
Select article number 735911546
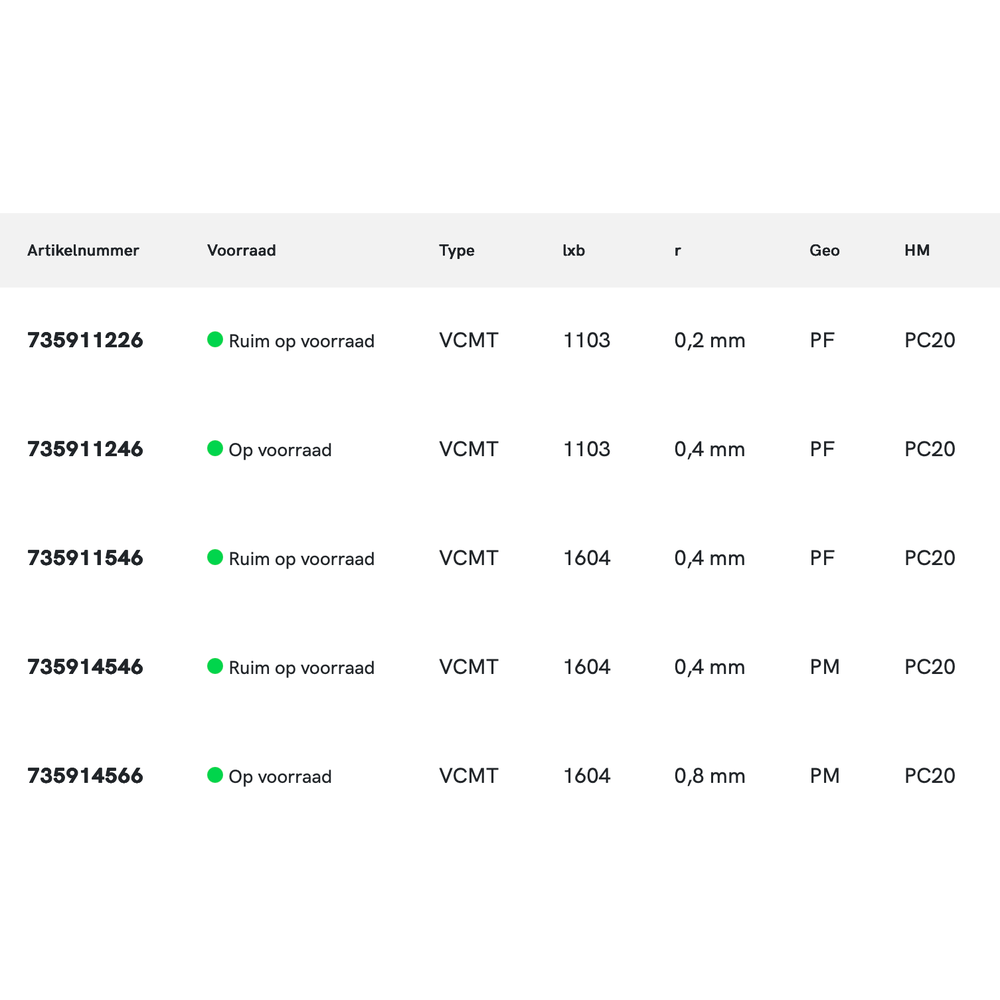click(x=85, y=558)
